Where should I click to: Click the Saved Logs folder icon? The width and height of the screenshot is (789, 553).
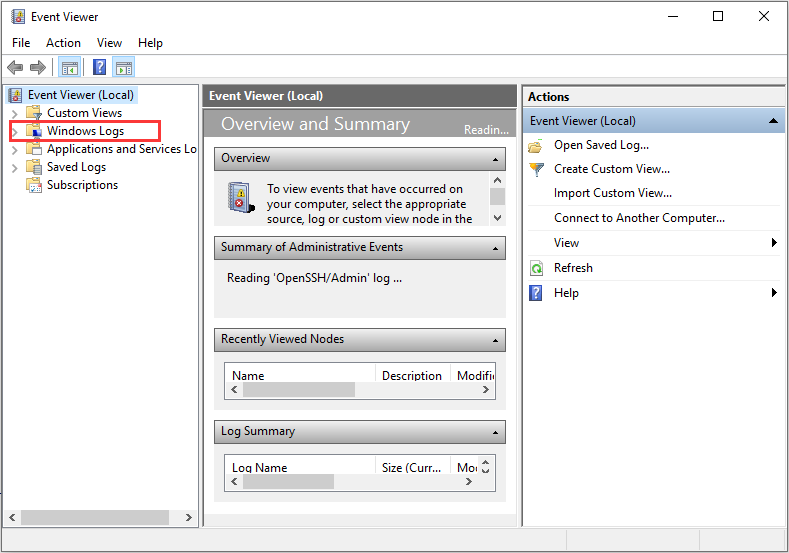click(x=34, y=167)
